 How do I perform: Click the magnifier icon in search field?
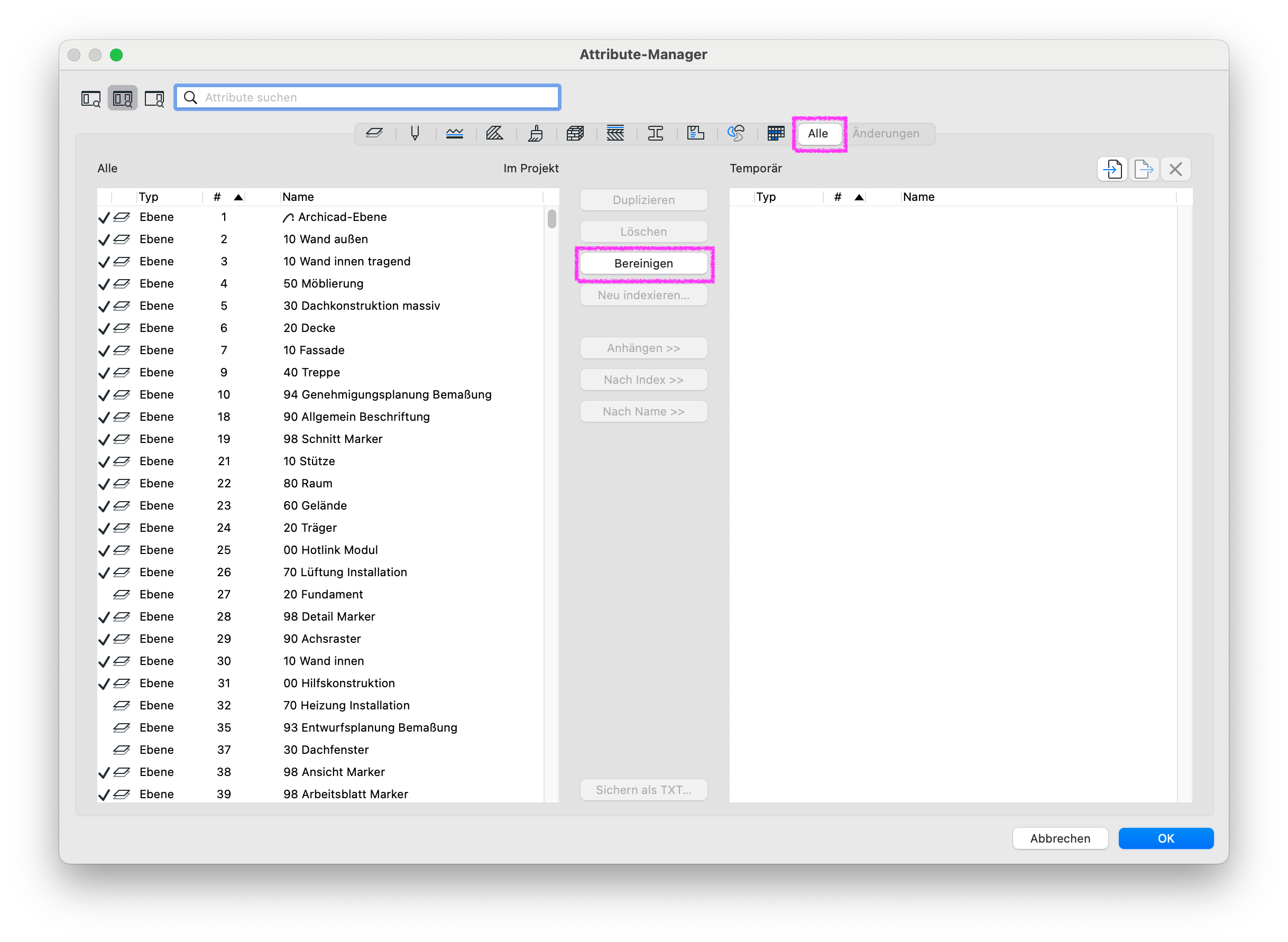[x=190, y=97]
